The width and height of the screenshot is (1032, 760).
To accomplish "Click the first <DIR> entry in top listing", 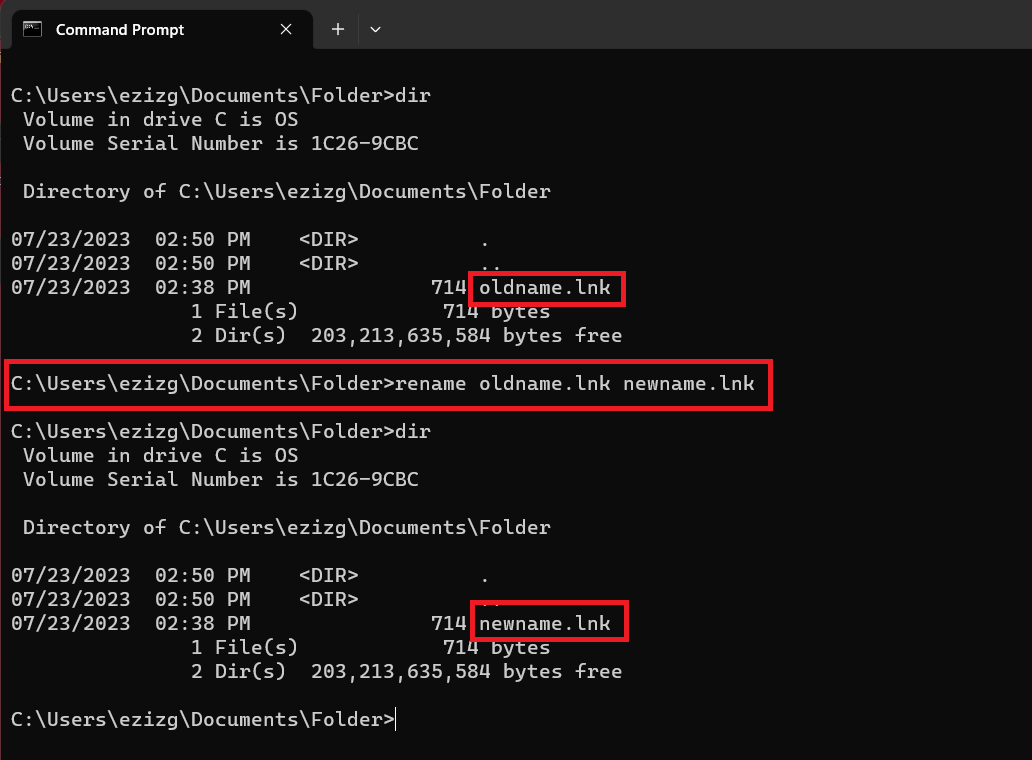I will point(328,240).
